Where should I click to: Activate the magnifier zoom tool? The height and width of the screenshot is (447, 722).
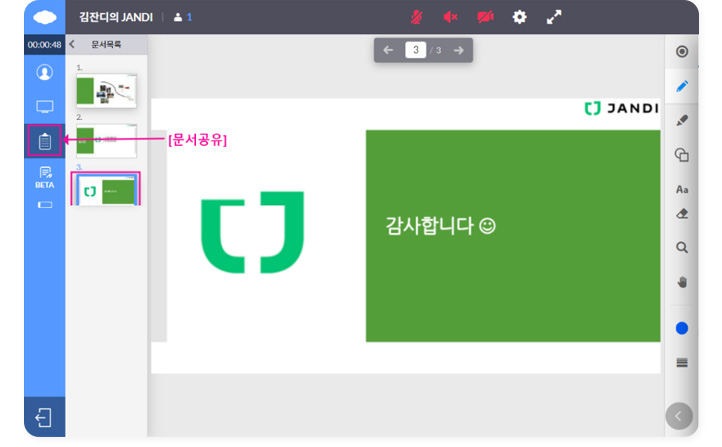(682, 247)
